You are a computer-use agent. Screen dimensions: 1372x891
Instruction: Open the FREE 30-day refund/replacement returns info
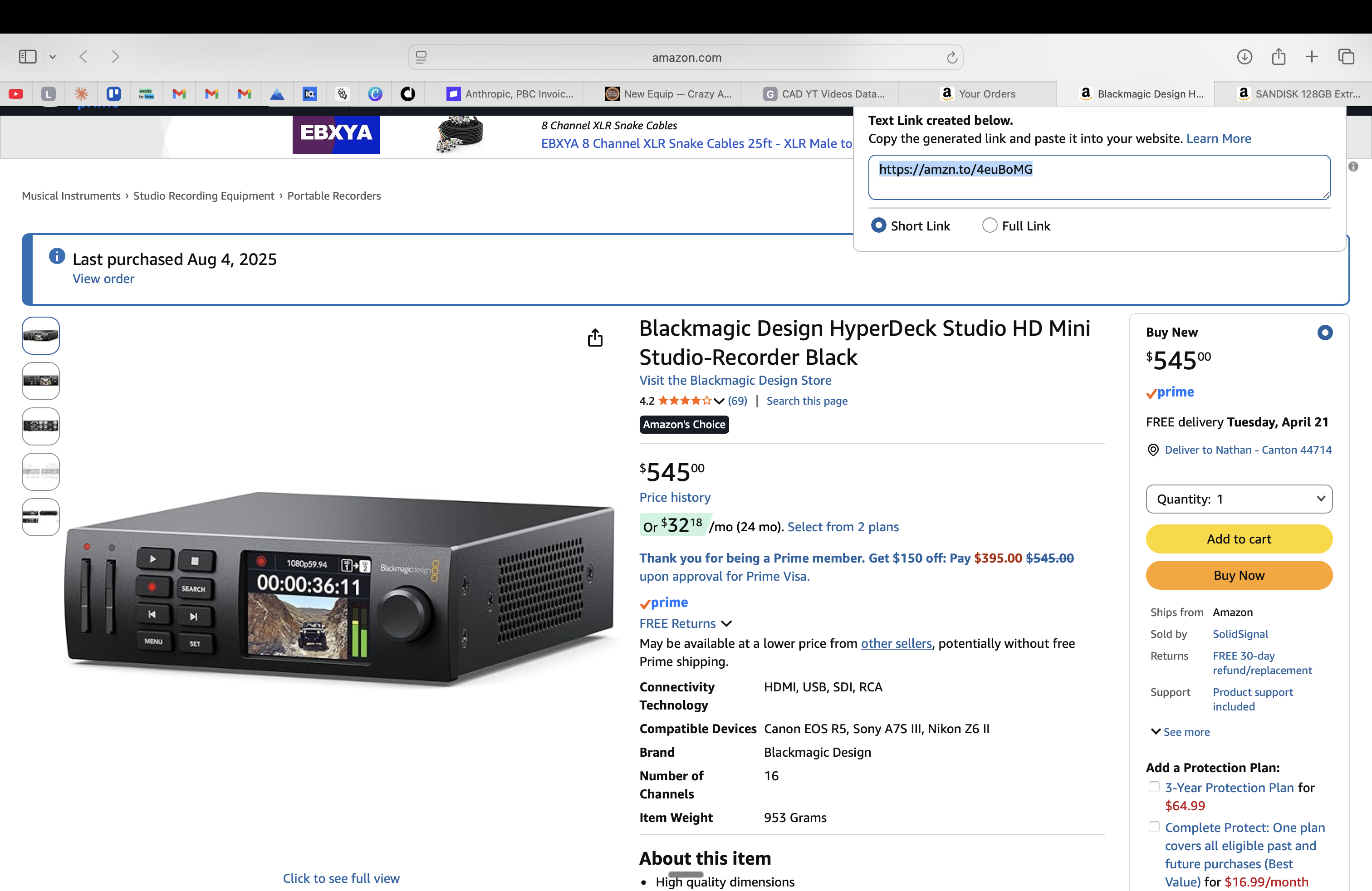(x=1262, y=662)
